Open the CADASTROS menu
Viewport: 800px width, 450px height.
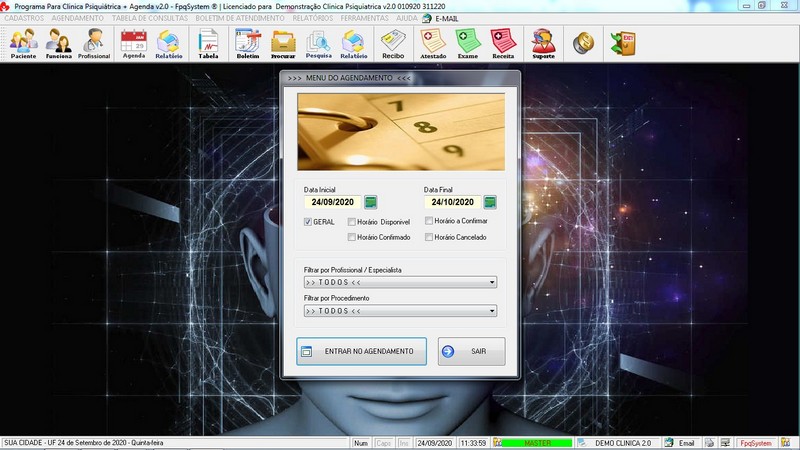click(24, 18)
